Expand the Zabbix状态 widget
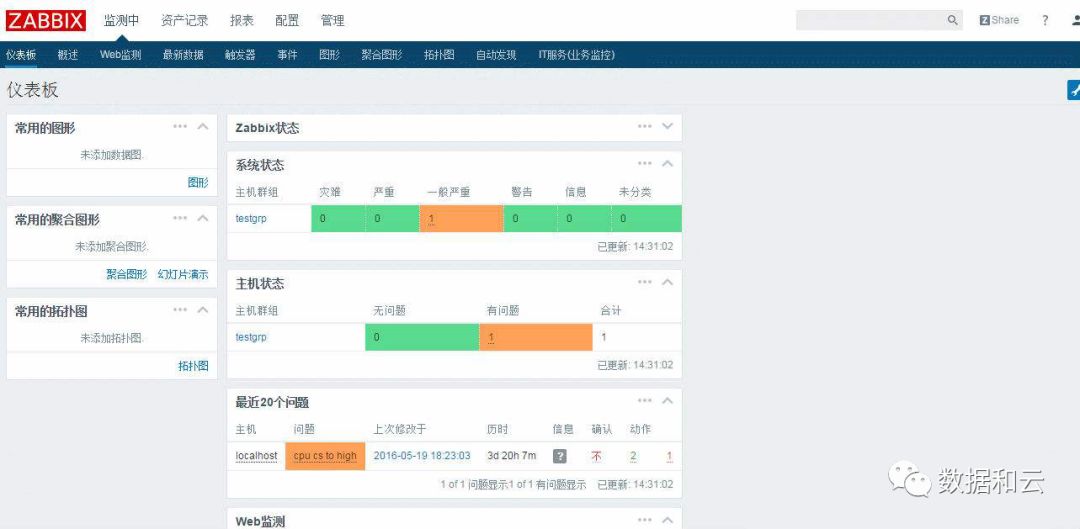Screen dimensions: 1080x529 click(667, 126)
